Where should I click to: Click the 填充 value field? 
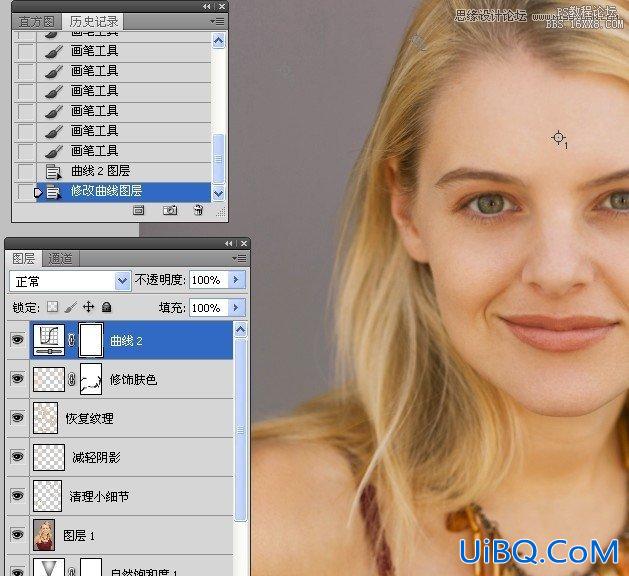coord(209,308)
